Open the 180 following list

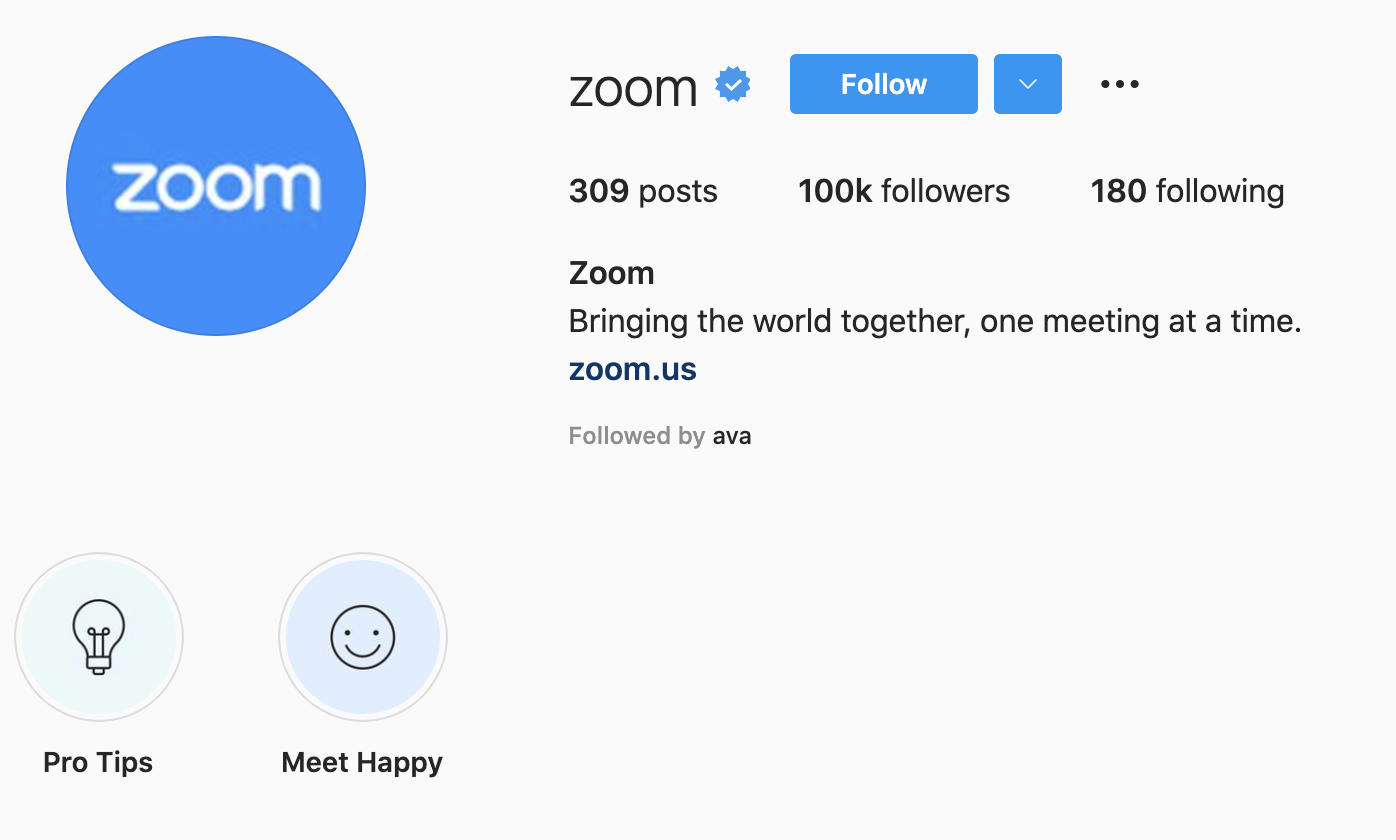pos(1187,191)
